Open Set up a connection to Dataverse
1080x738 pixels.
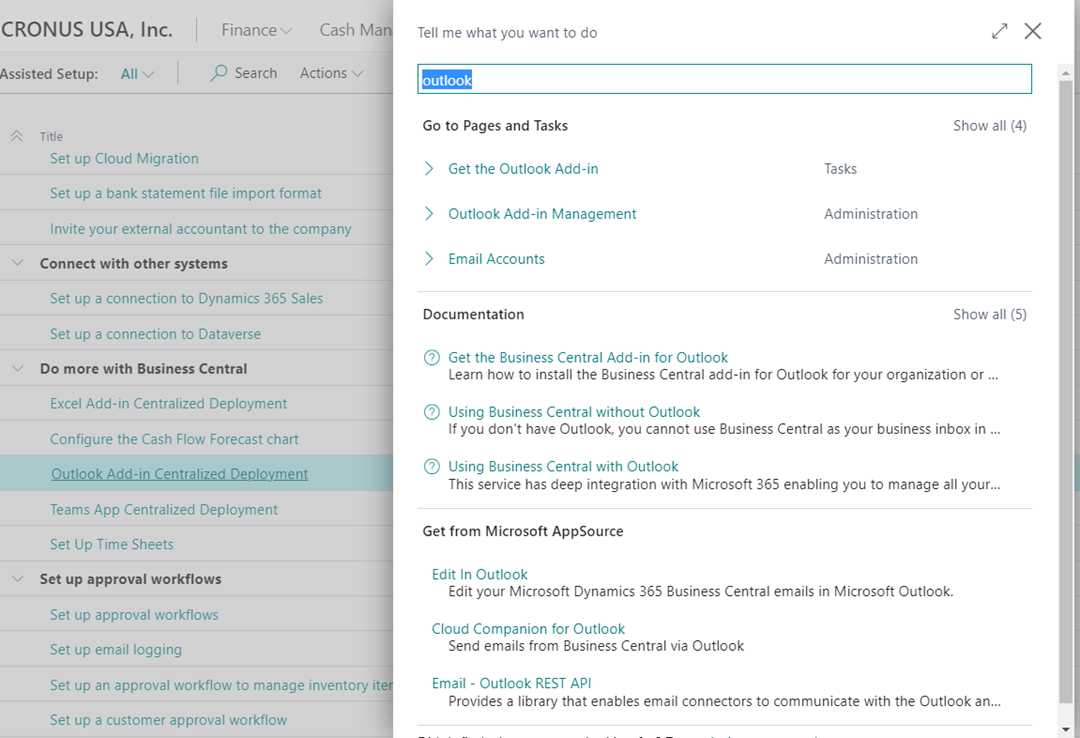[x=155, y=334]
